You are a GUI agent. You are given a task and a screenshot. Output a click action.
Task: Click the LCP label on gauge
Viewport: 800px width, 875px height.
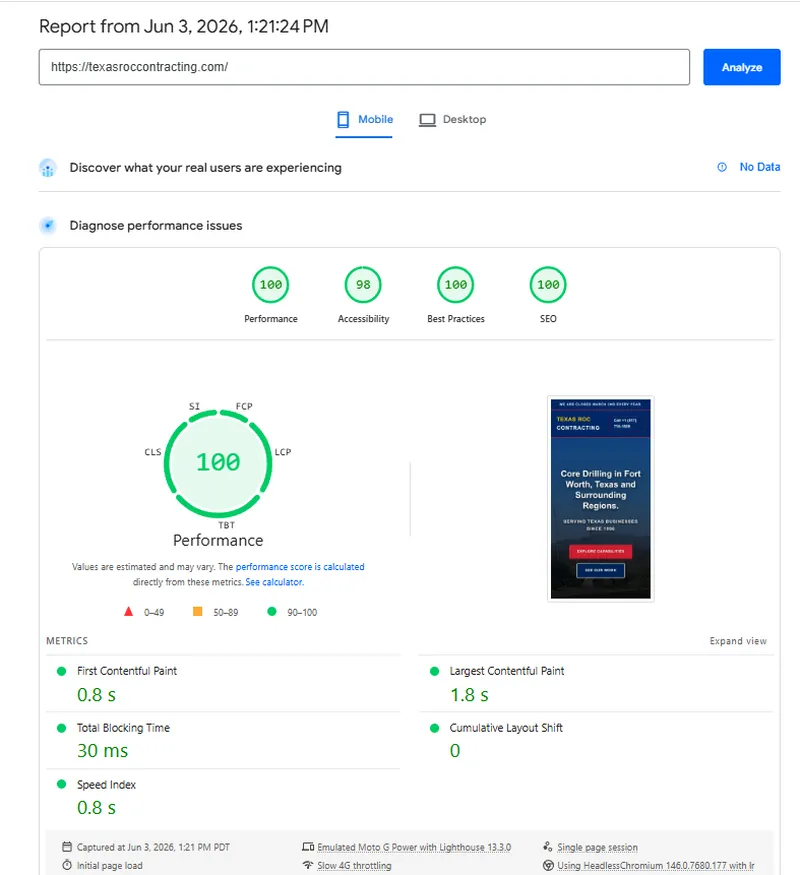pos(283,452)
